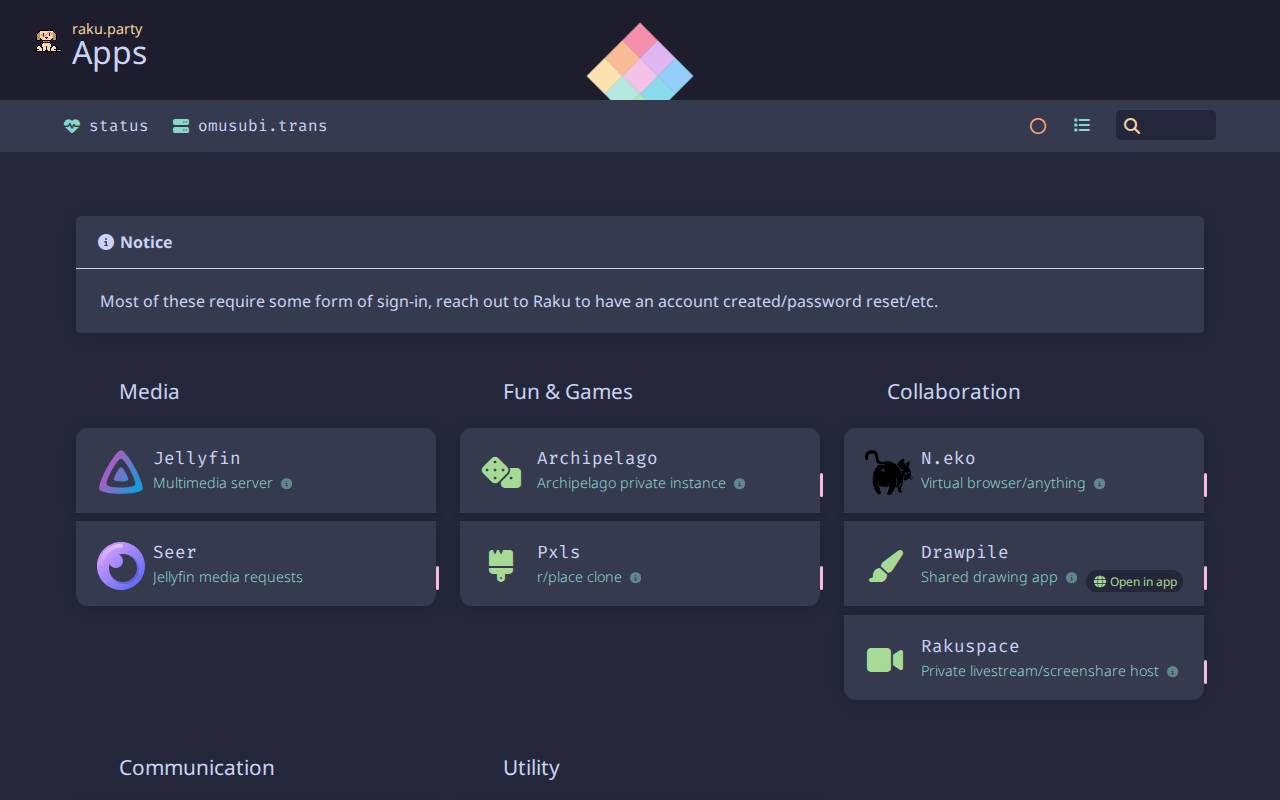Open the Pxls app card
The width and height of the screenshot is (1280, 800).
click(640, 564)
